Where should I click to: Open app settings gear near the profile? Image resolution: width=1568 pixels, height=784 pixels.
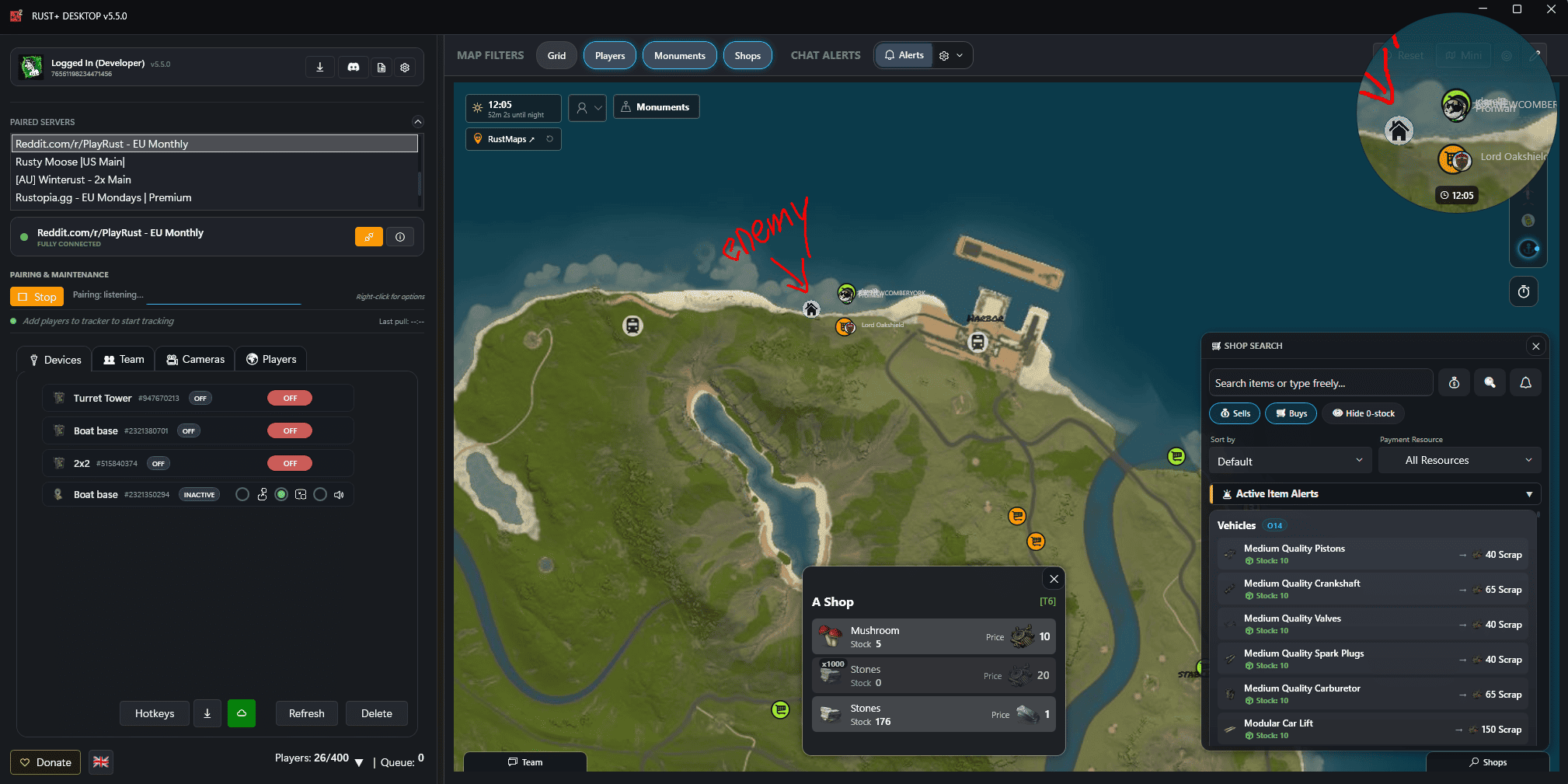[x=405, y=68]
